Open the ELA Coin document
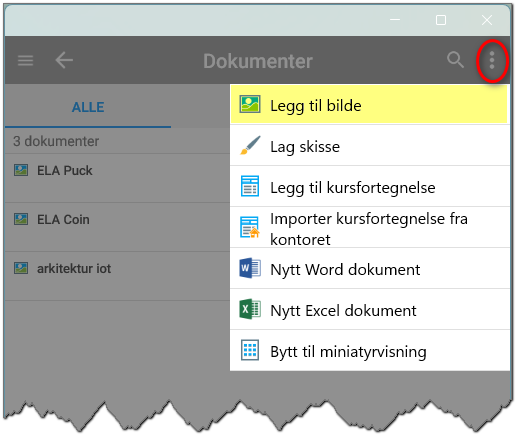The image size is (516, 441). coord(117,227)
